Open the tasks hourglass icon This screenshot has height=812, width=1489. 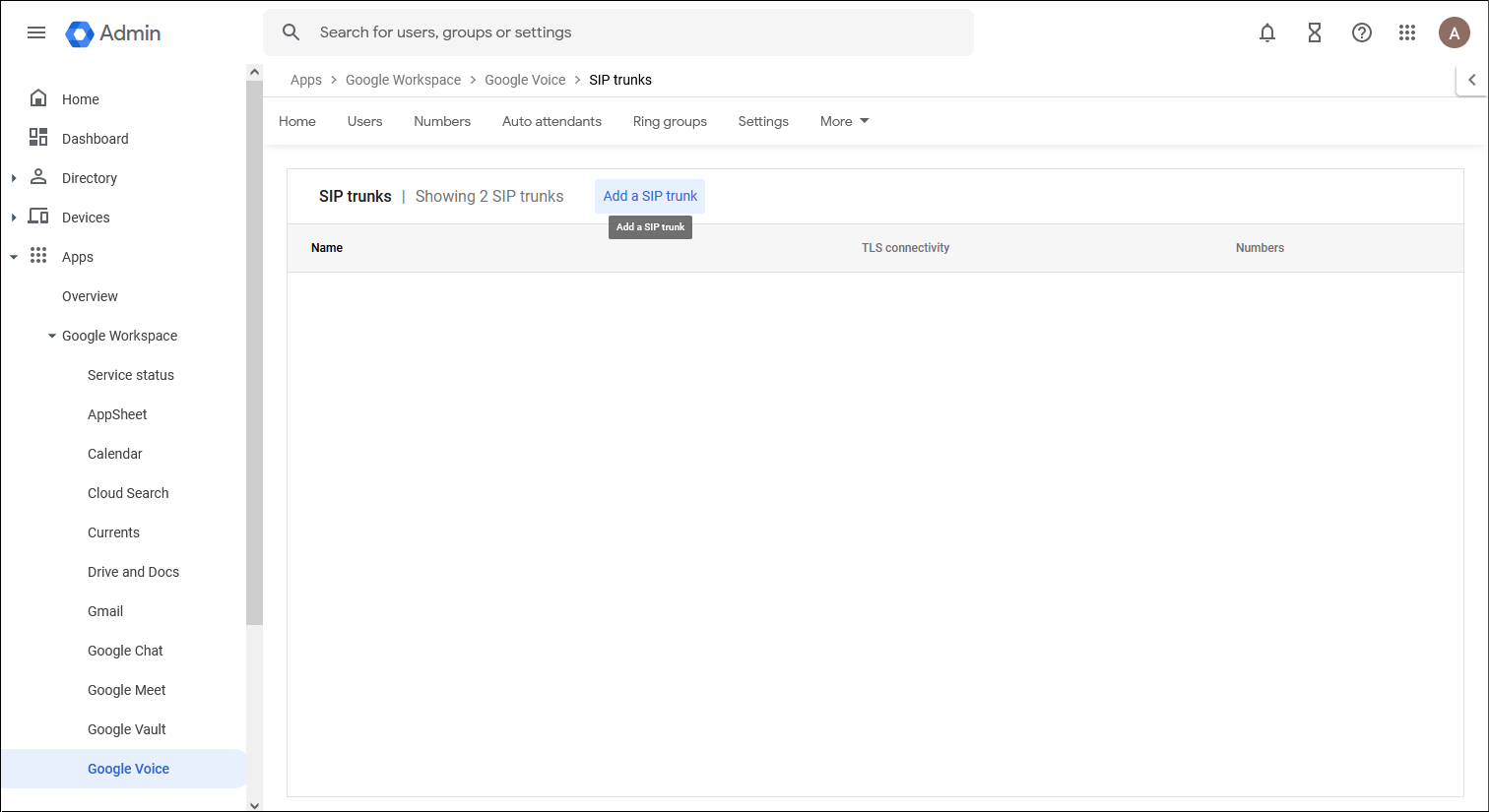1315,32
